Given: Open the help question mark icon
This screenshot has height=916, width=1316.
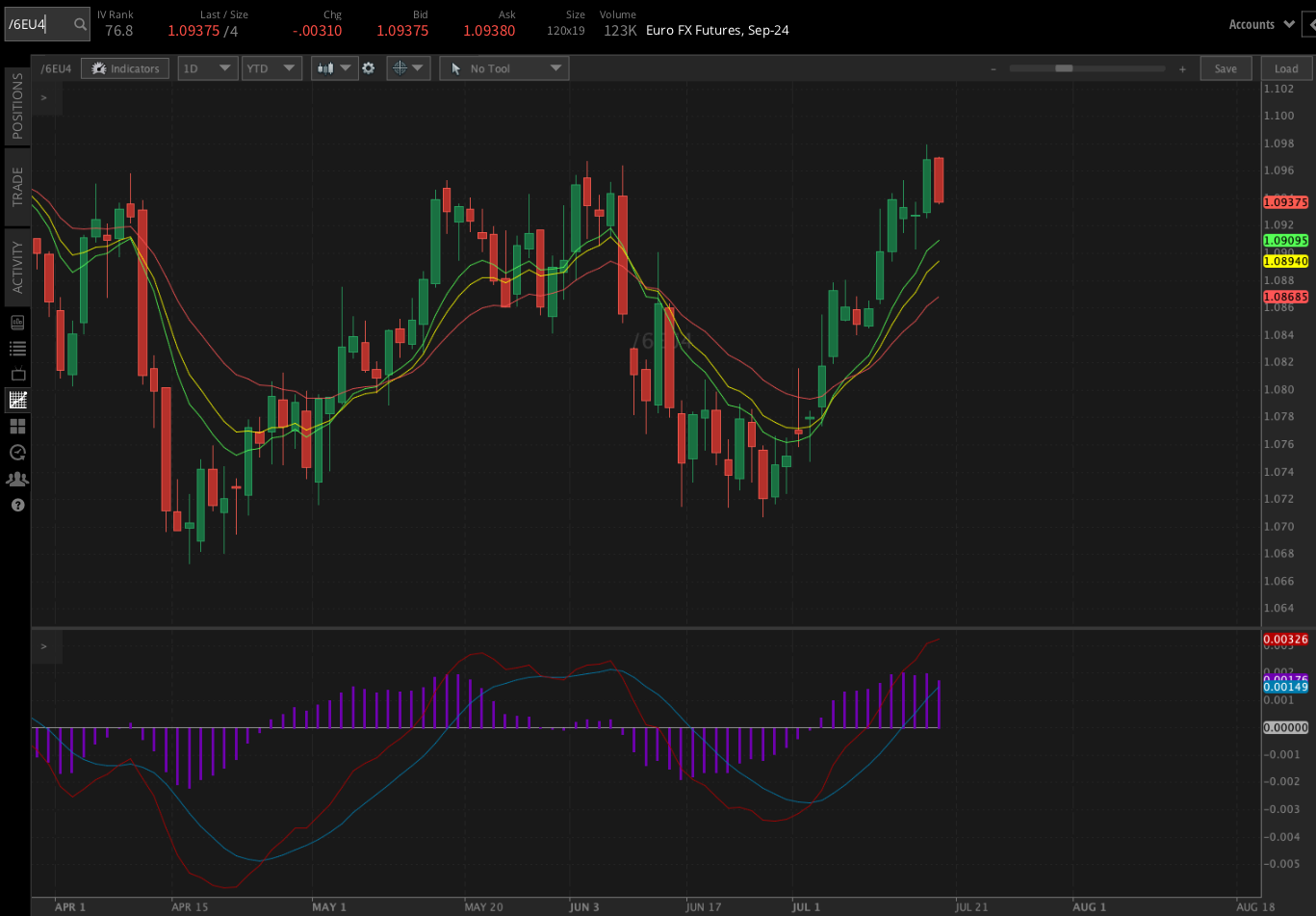Looking at the screenshot, I should point(17,505).
